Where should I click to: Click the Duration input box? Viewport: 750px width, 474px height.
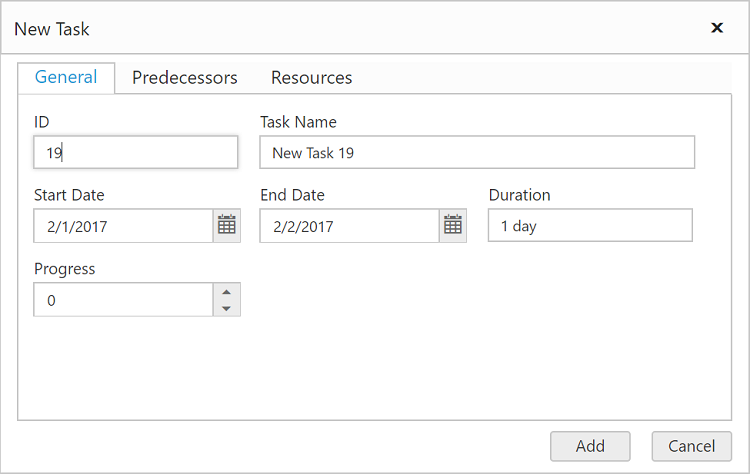590,226
